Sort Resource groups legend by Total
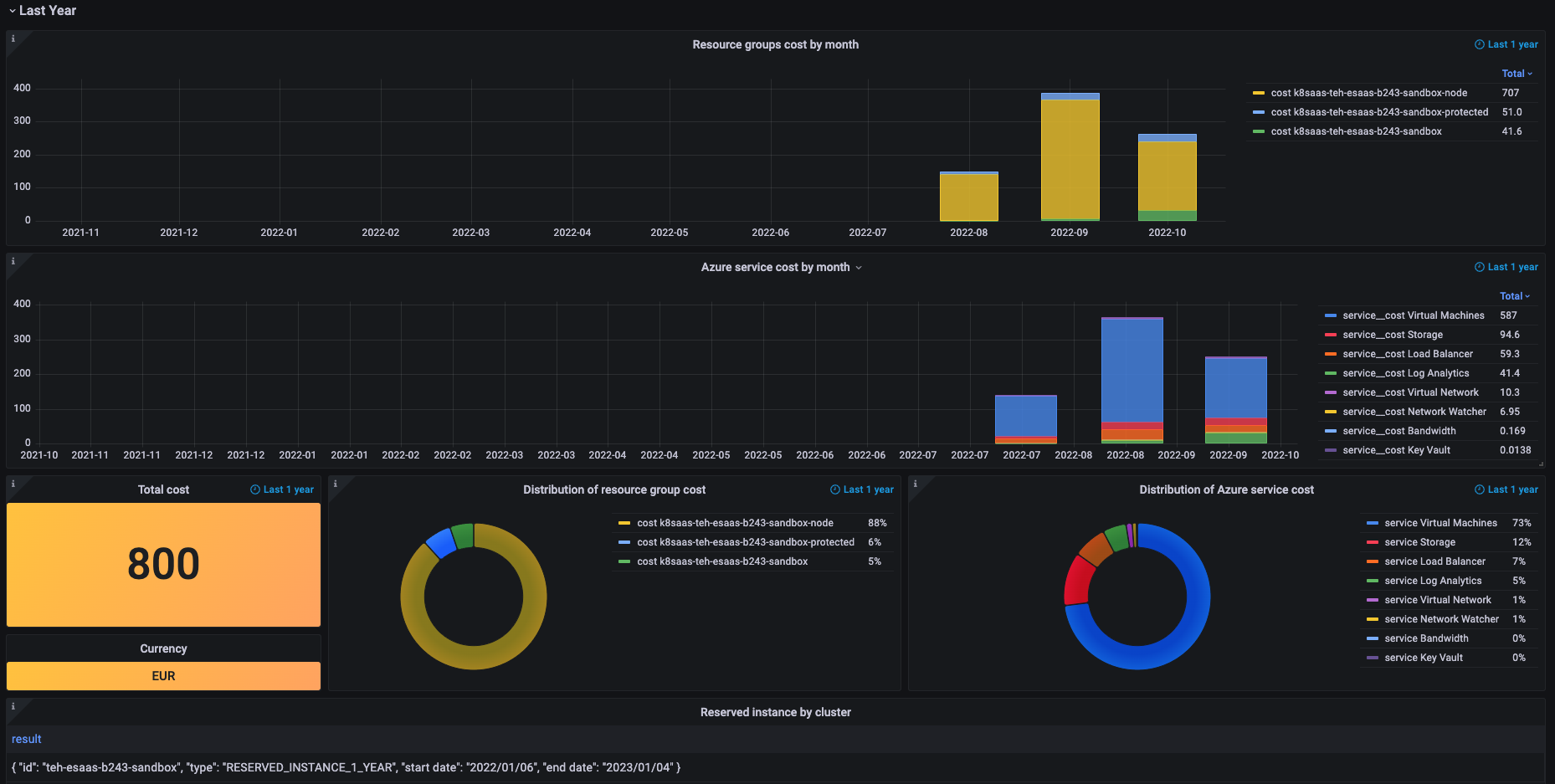The image size is (1555, 784). point(1517,74)
